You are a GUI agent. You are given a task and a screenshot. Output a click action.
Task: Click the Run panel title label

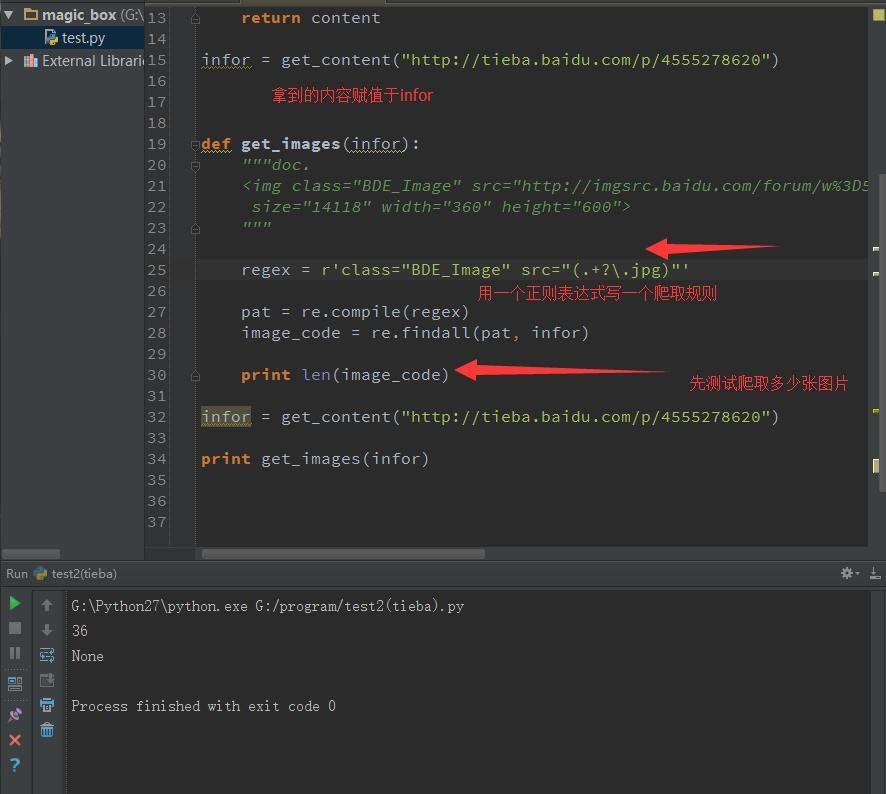(17, 574)
